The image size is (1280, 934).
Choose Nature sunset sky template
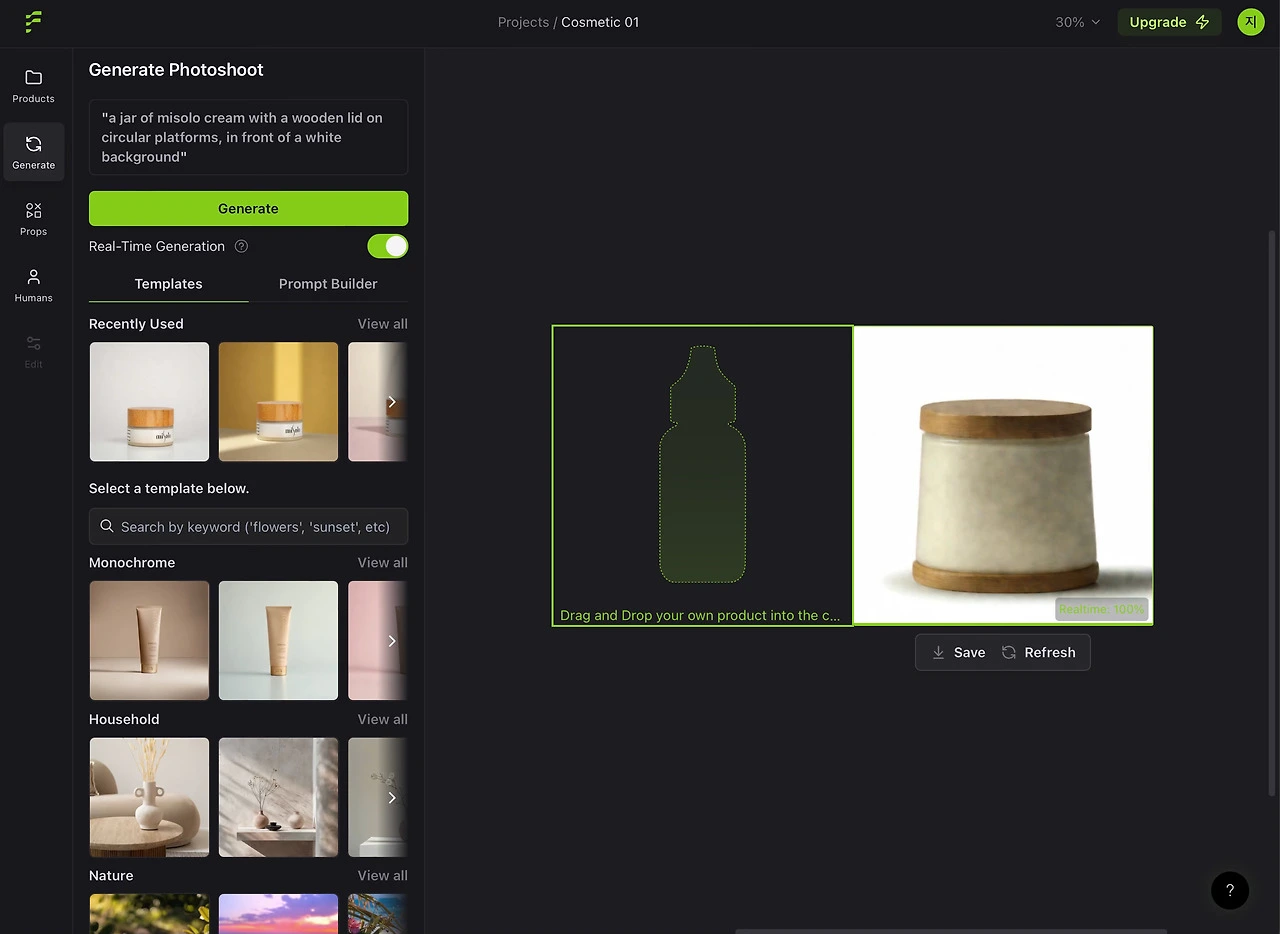[x=279, y=914]
